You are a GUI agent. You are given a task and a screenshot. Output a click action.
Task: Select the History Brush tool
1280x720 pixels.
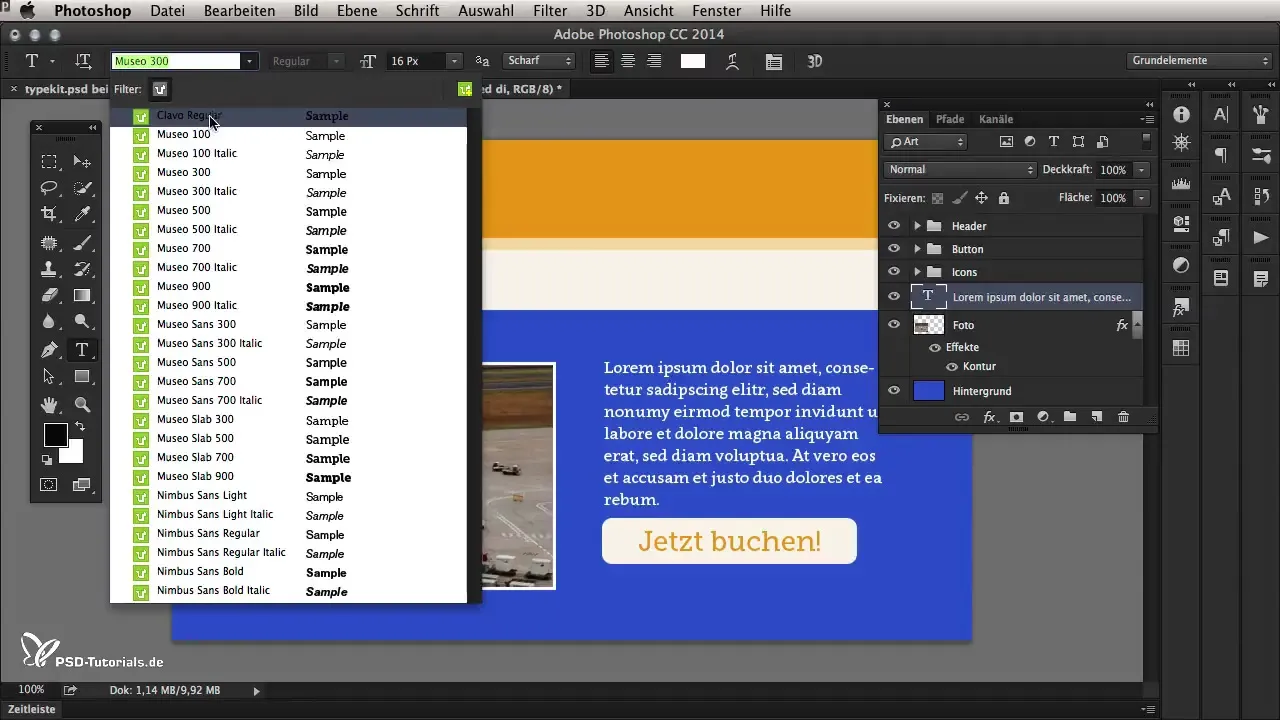83,269
